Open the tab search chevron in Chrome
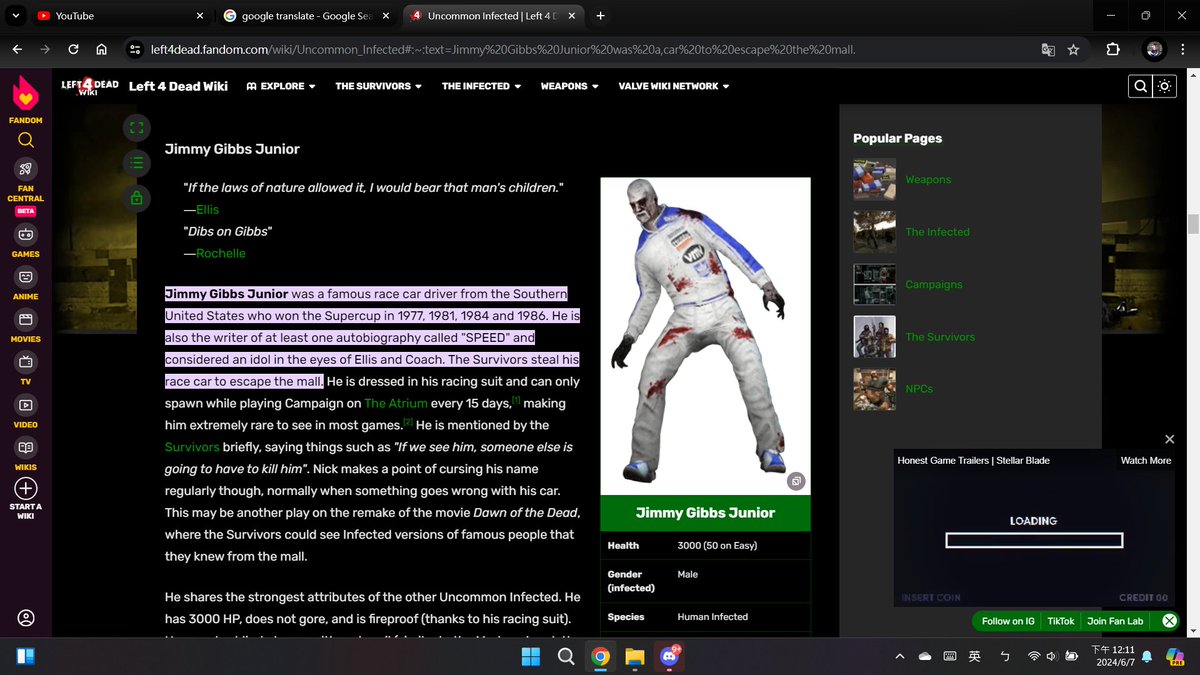The width and height of the screenshot is (1200, 675). point(15,16)
